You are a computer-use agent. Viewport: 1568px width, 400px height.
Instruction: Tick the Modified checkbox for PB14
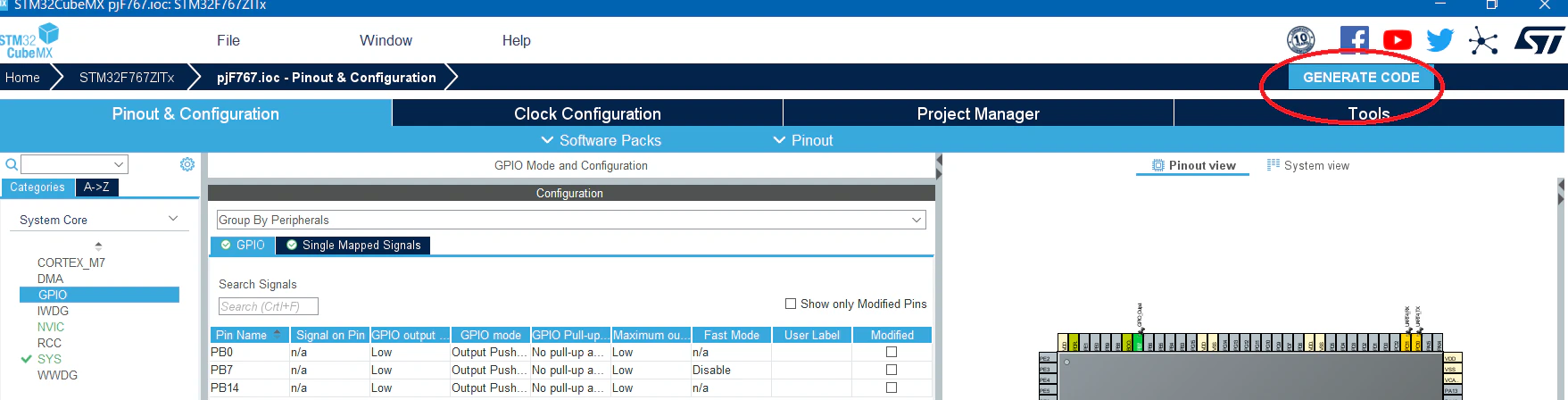point(892,387)
